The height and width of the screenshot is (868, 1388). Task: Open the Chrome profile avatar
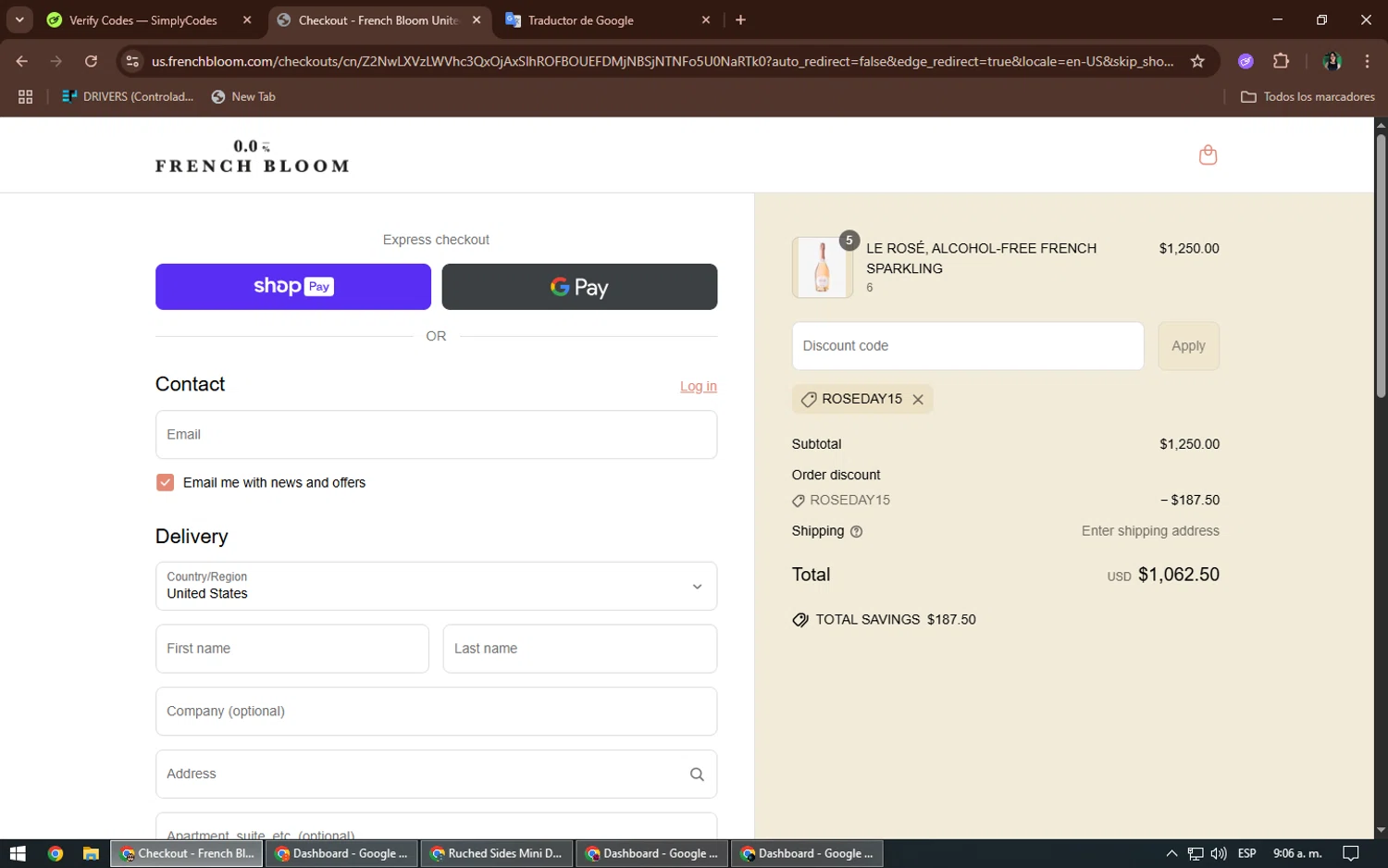coord(1332,61)
